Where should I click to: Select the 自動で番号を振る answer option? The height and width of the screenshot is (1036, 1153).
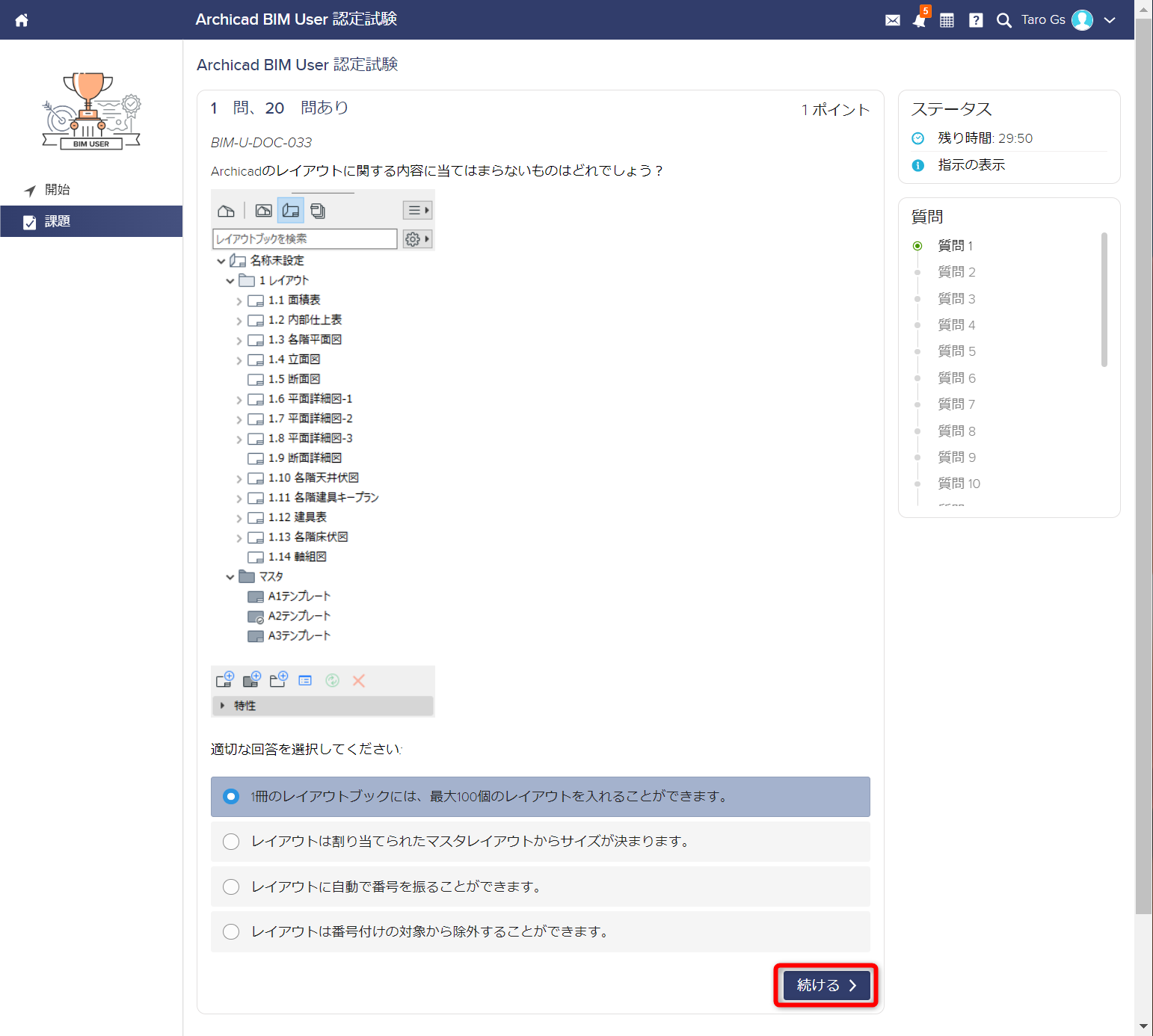pos(540,887)
